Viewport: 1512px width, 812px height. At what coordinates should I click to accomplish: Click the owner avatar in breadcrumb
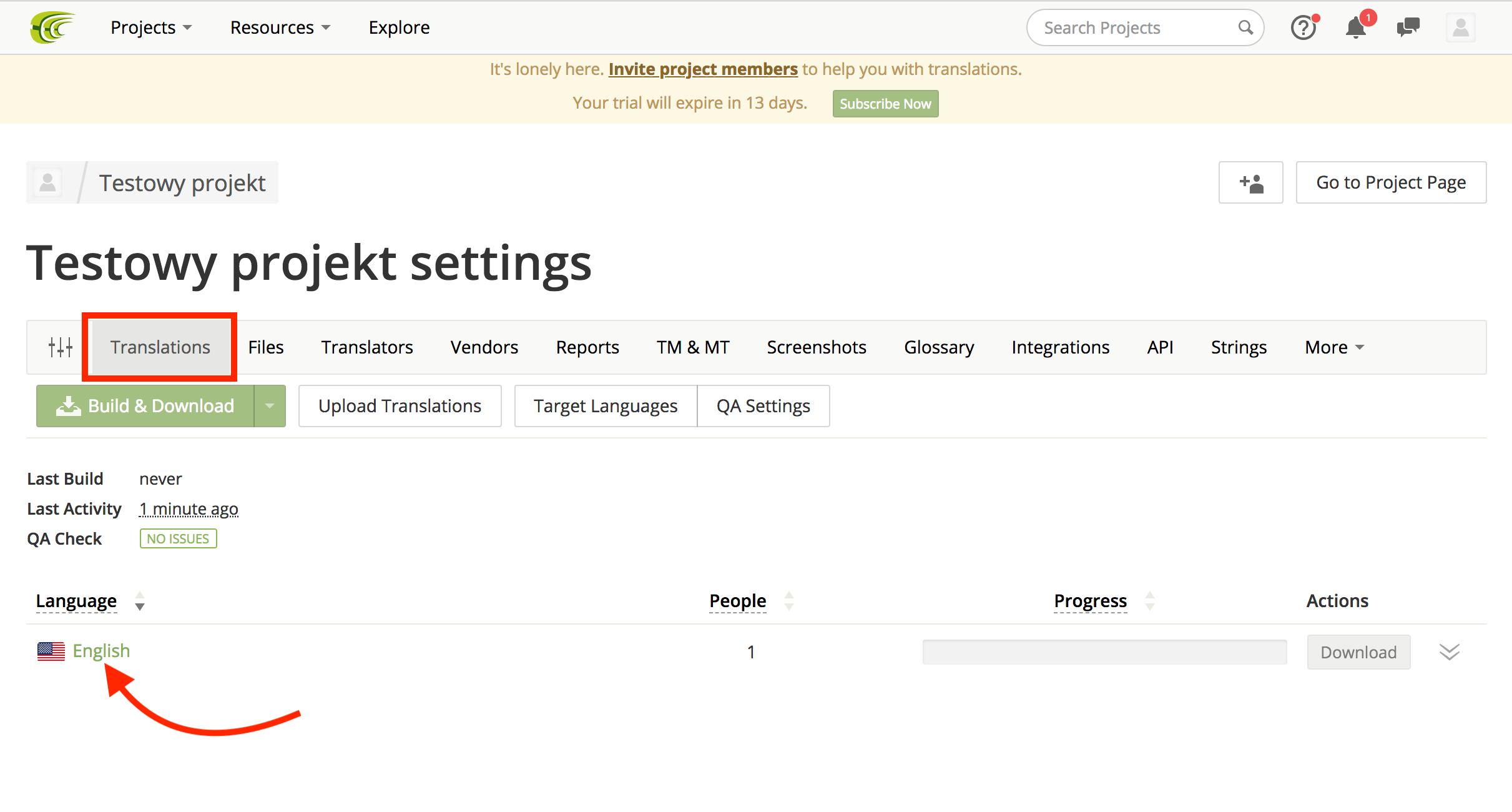[x=47, y=182]
